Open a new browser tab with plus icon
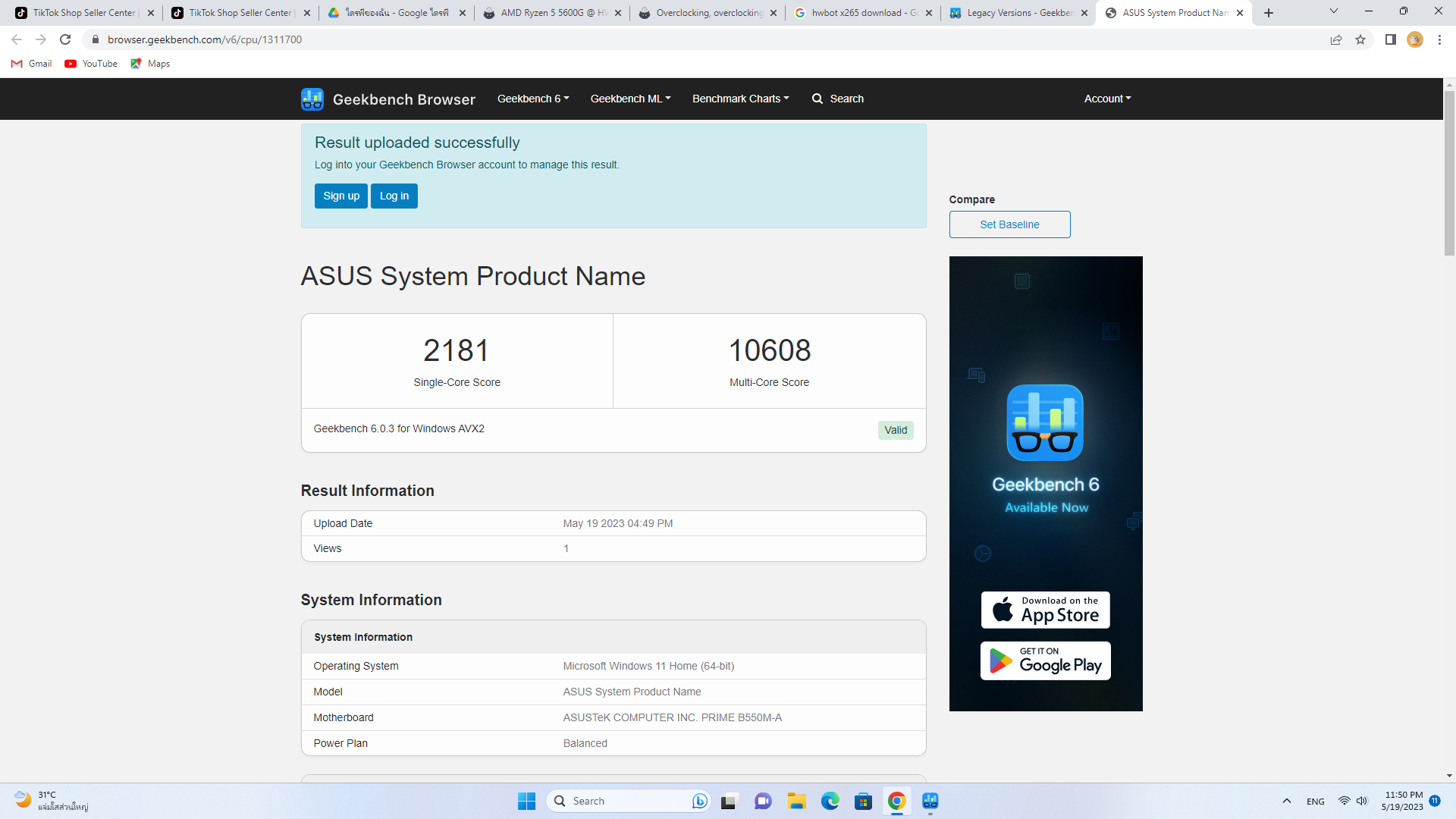 [1269, 13]
